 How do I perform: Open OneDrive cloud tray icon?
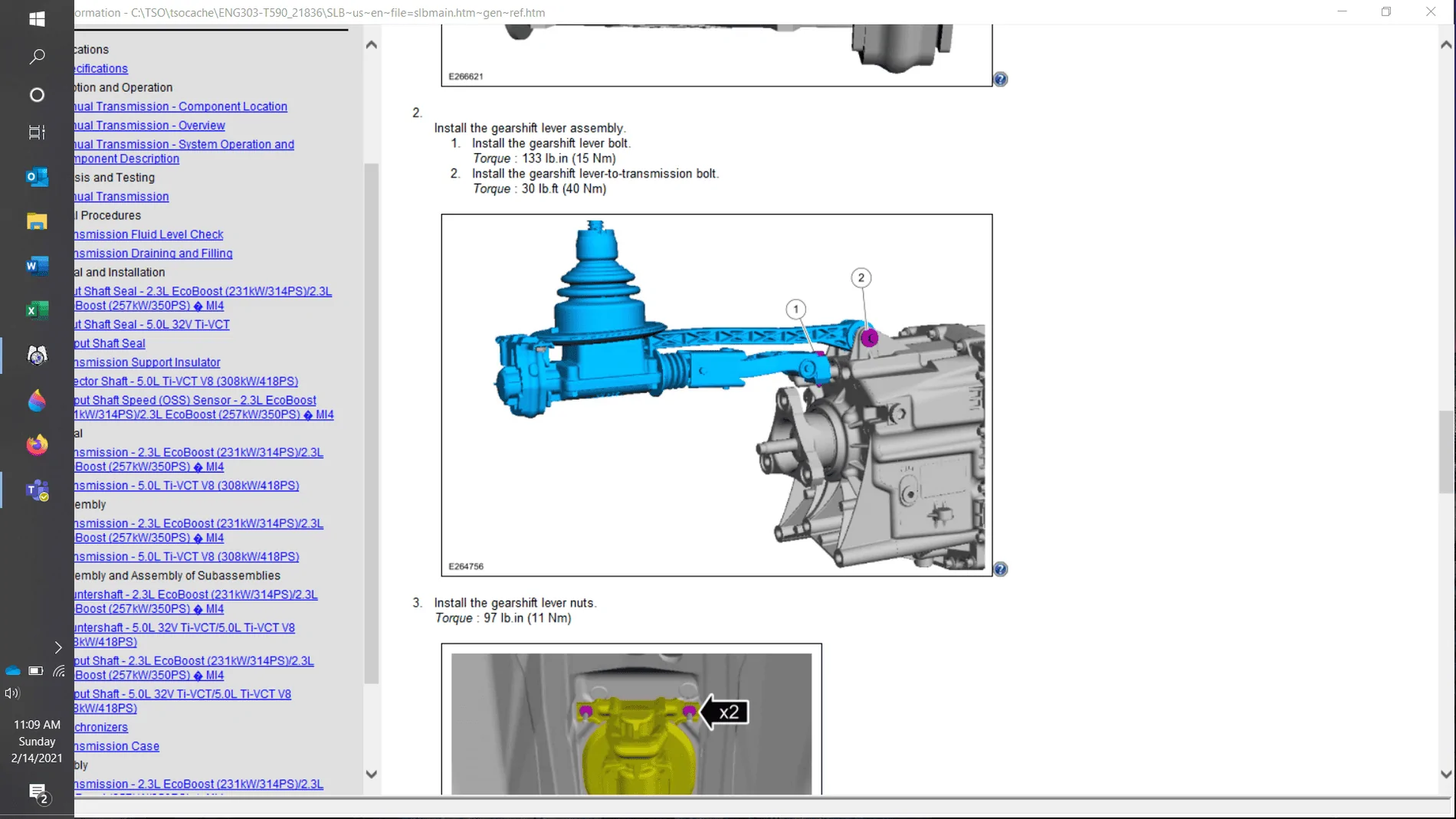[13, 671]
